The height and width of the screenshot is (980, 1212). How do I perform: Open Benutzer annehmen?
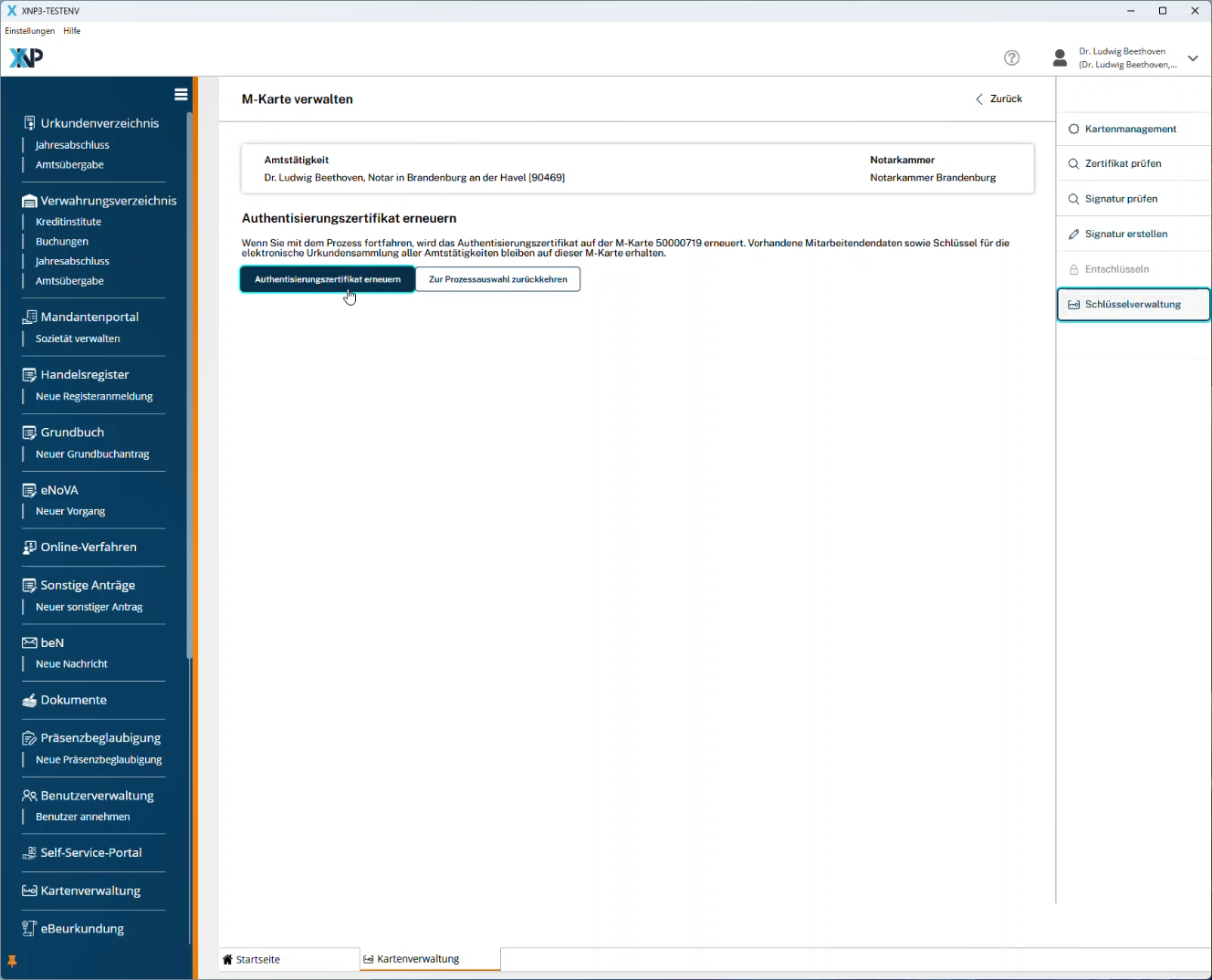coord(82,817)
